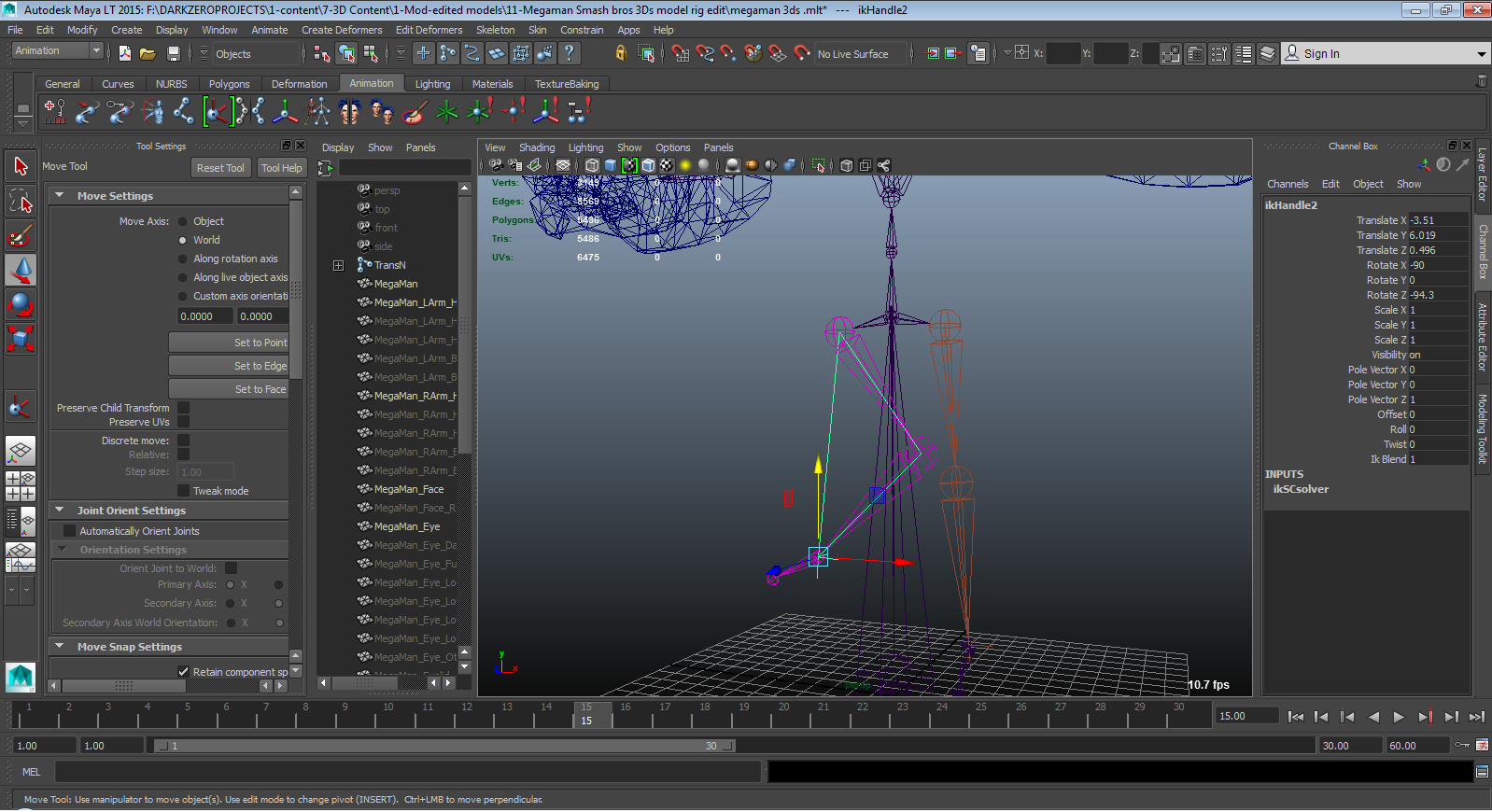Viewport: 1492px width, 812px height.
Task: Enable Preserve Child Transform checkbox
Action: click(184, 408)
